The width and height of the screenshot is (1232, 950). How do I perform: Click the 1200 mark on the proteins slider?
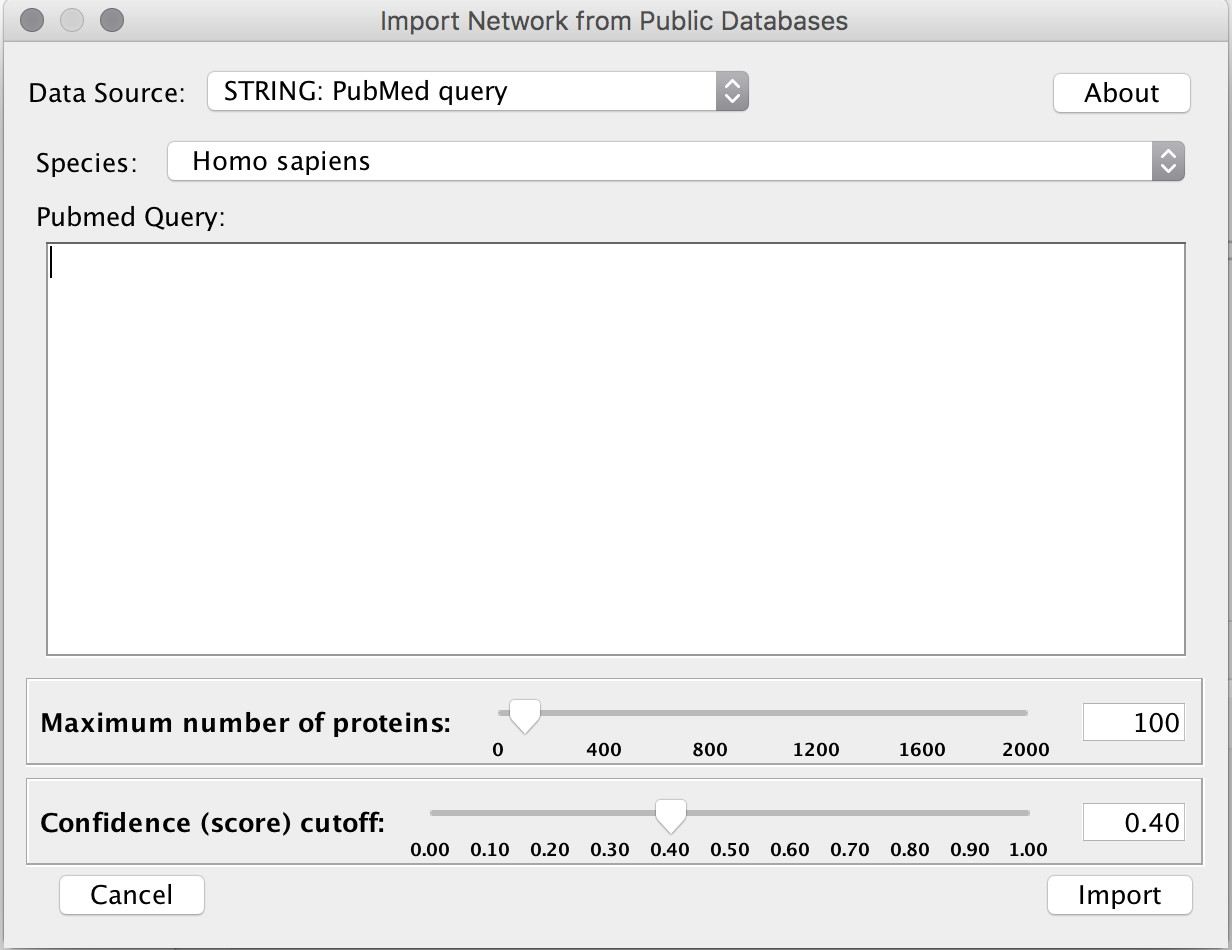point(816,750)
